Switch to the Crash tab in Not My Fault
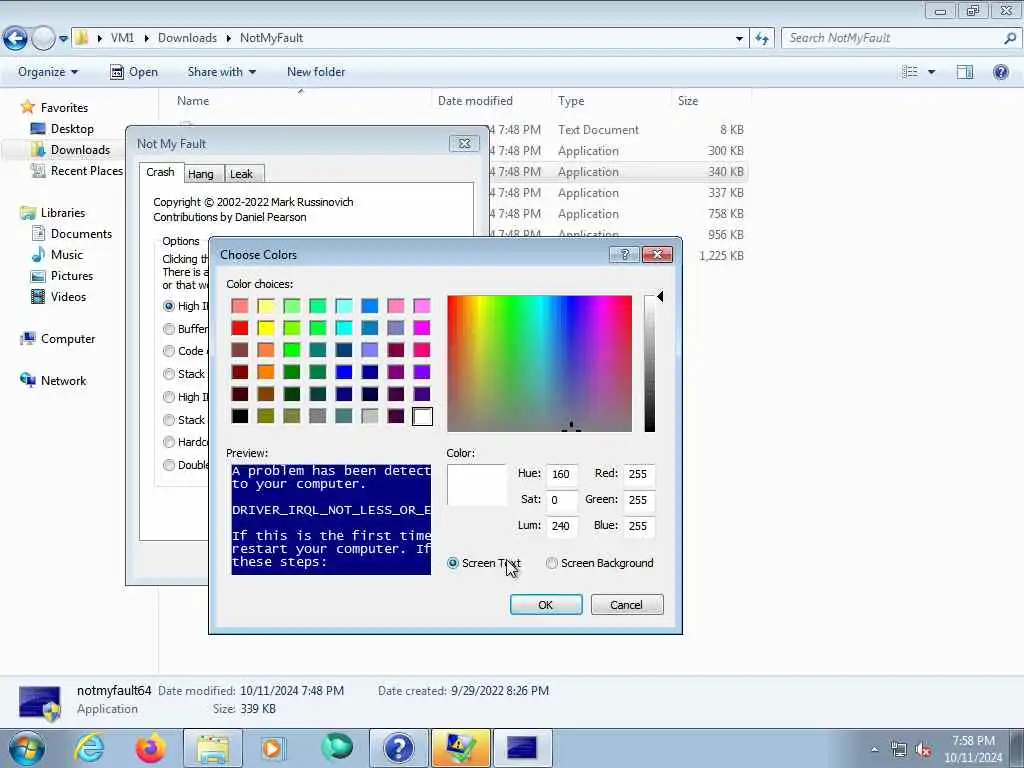The width and height of the screenshot is (1024, 768). (161, 172)
